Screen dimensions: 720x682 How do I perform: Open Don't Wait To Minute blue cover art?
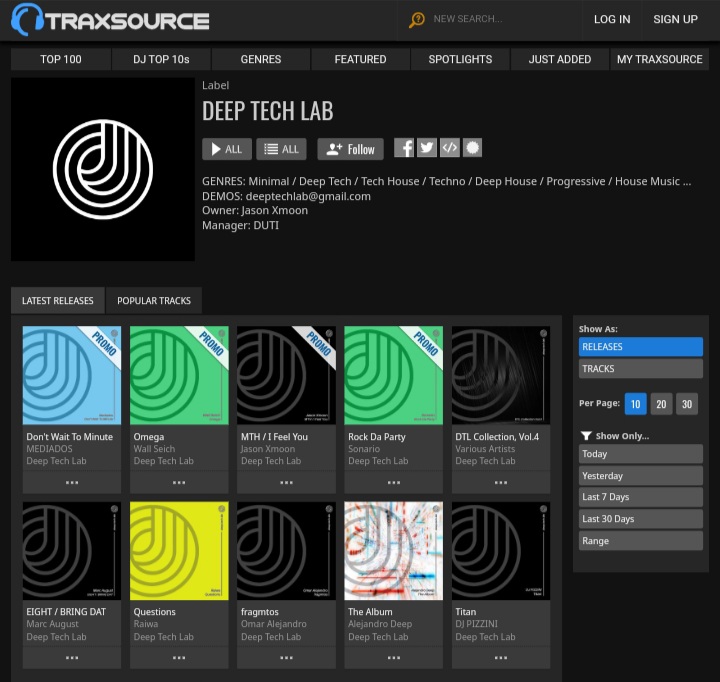click(x=72, y=375)
